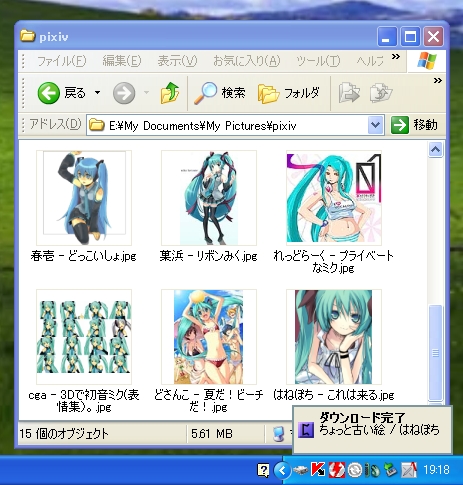Click file name 葉浜 - リボンみく.jpg

point(208,256)
